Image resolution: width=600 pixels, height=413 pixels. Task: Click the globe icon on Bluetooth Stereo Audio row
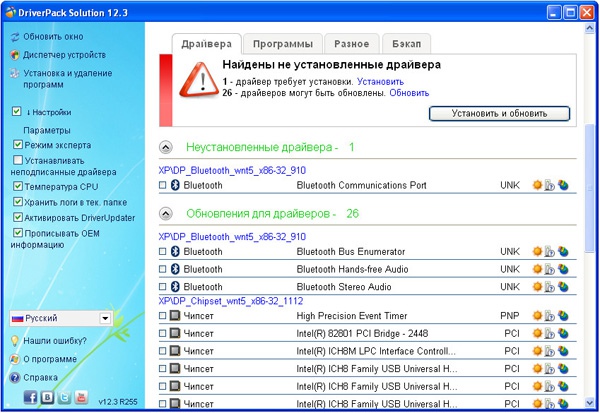(x=563, y=287)
